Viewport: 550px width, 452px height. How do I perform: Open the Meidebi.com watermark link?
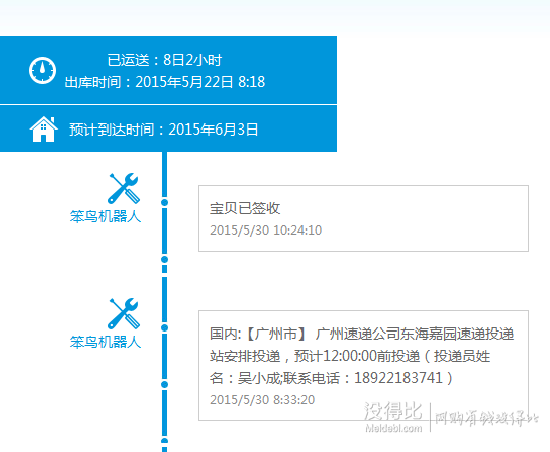click(x=394, y=428)
